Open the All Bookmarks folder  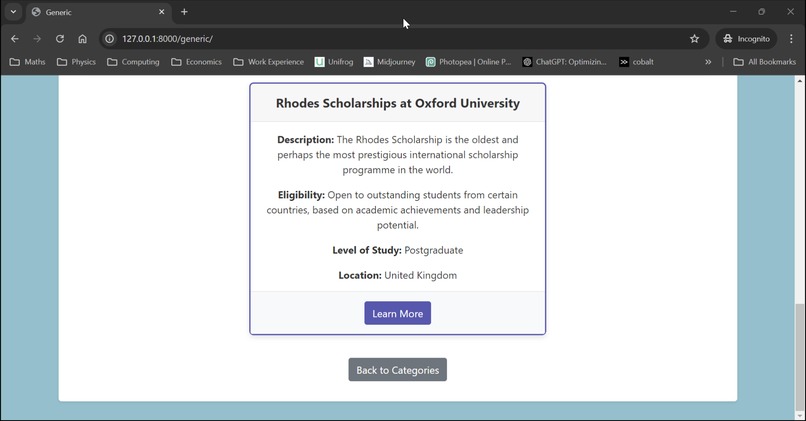(x=764, y=62)
